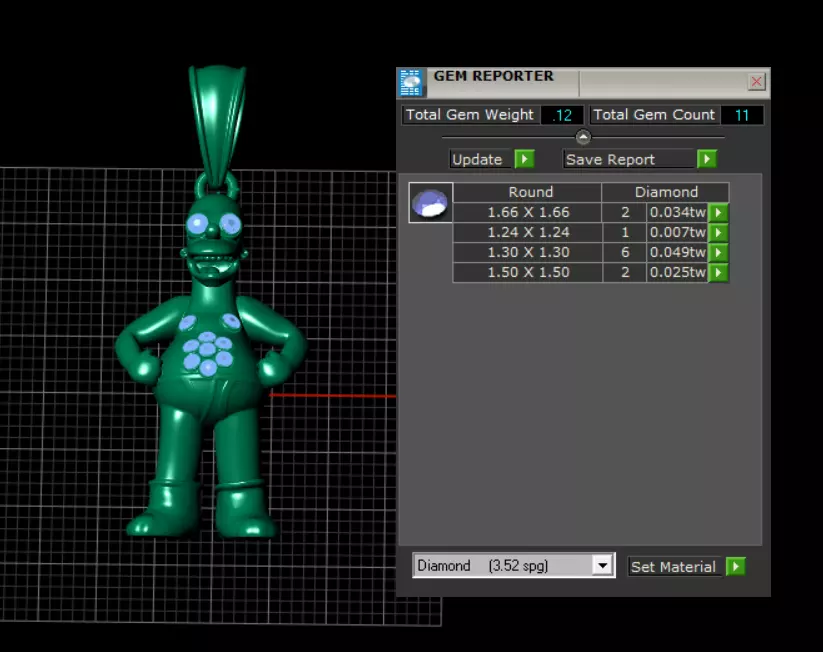Click the Update button

[481, 159]
